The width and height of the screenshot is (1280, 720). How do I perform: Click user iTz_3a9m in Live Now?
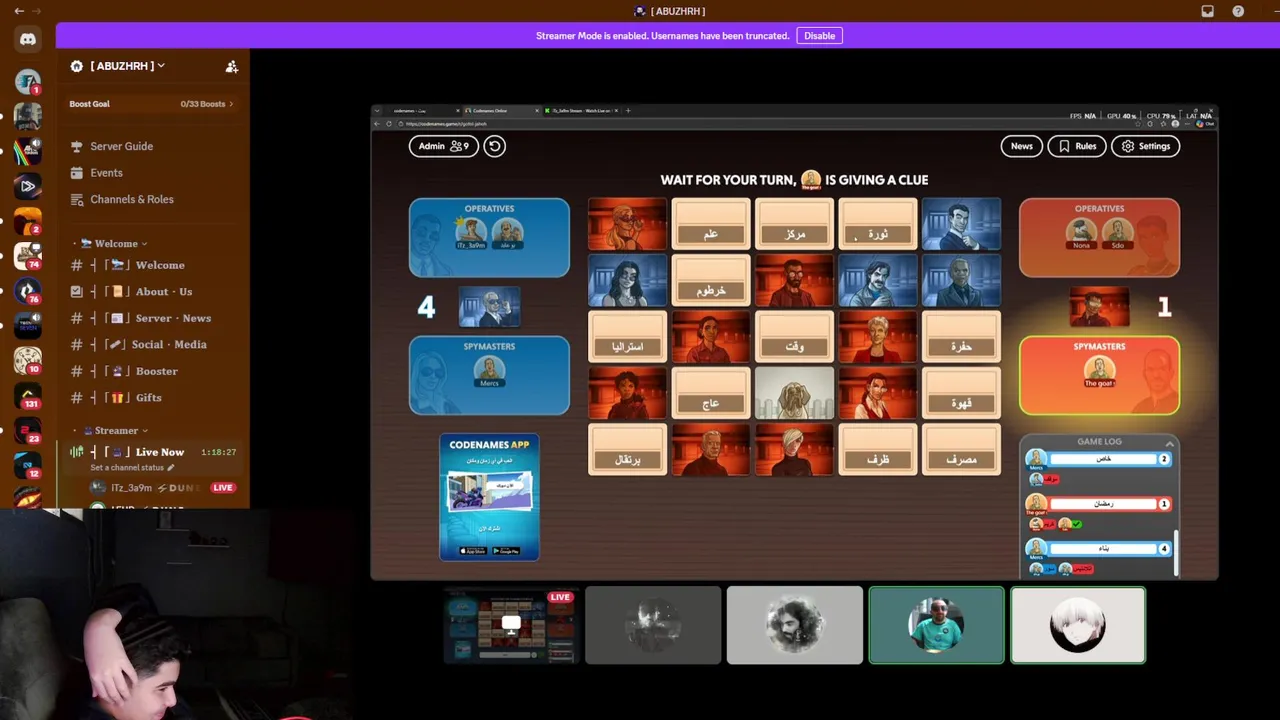click(160, 488)
